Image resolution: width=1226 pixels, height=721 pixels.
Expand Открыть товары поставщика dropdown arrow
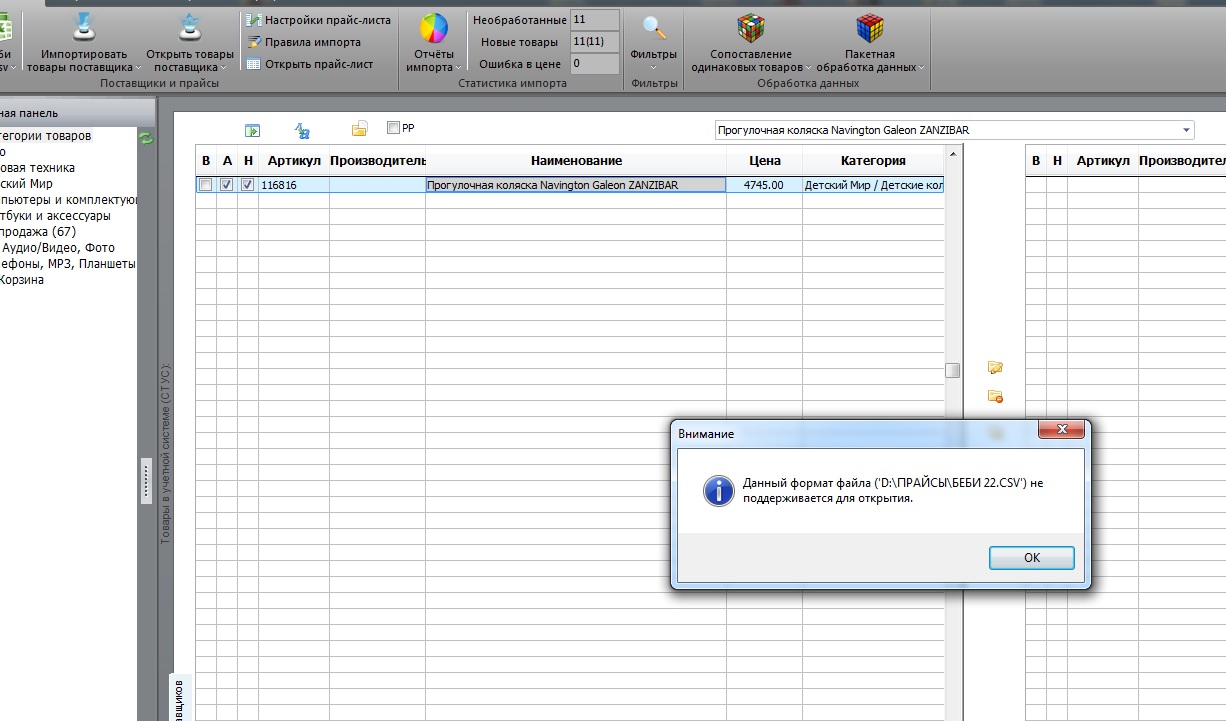point(222,68)
